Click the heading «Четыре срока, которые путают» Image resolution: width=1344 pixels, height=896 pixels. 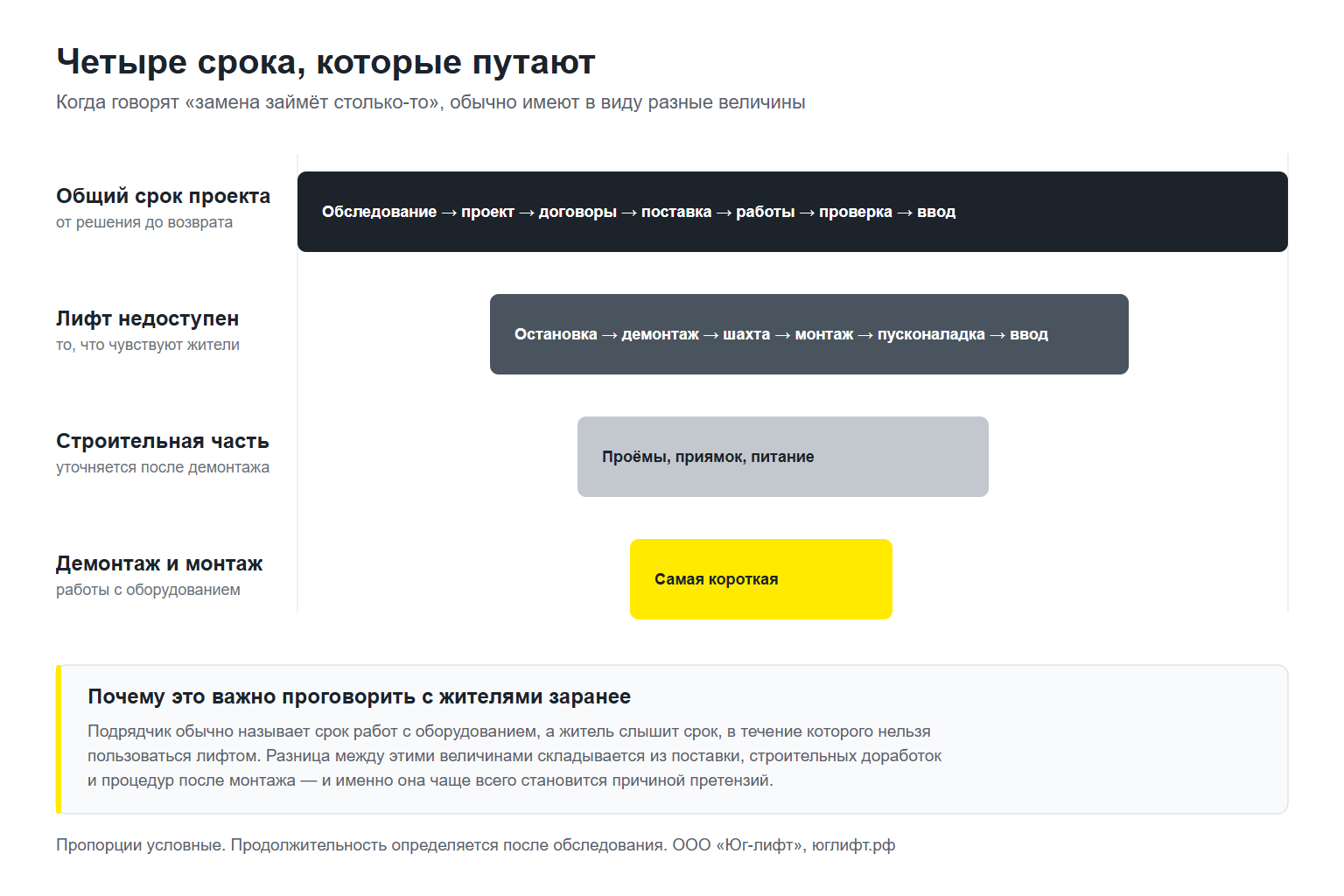pyautogui.click(x=325, y=62)
